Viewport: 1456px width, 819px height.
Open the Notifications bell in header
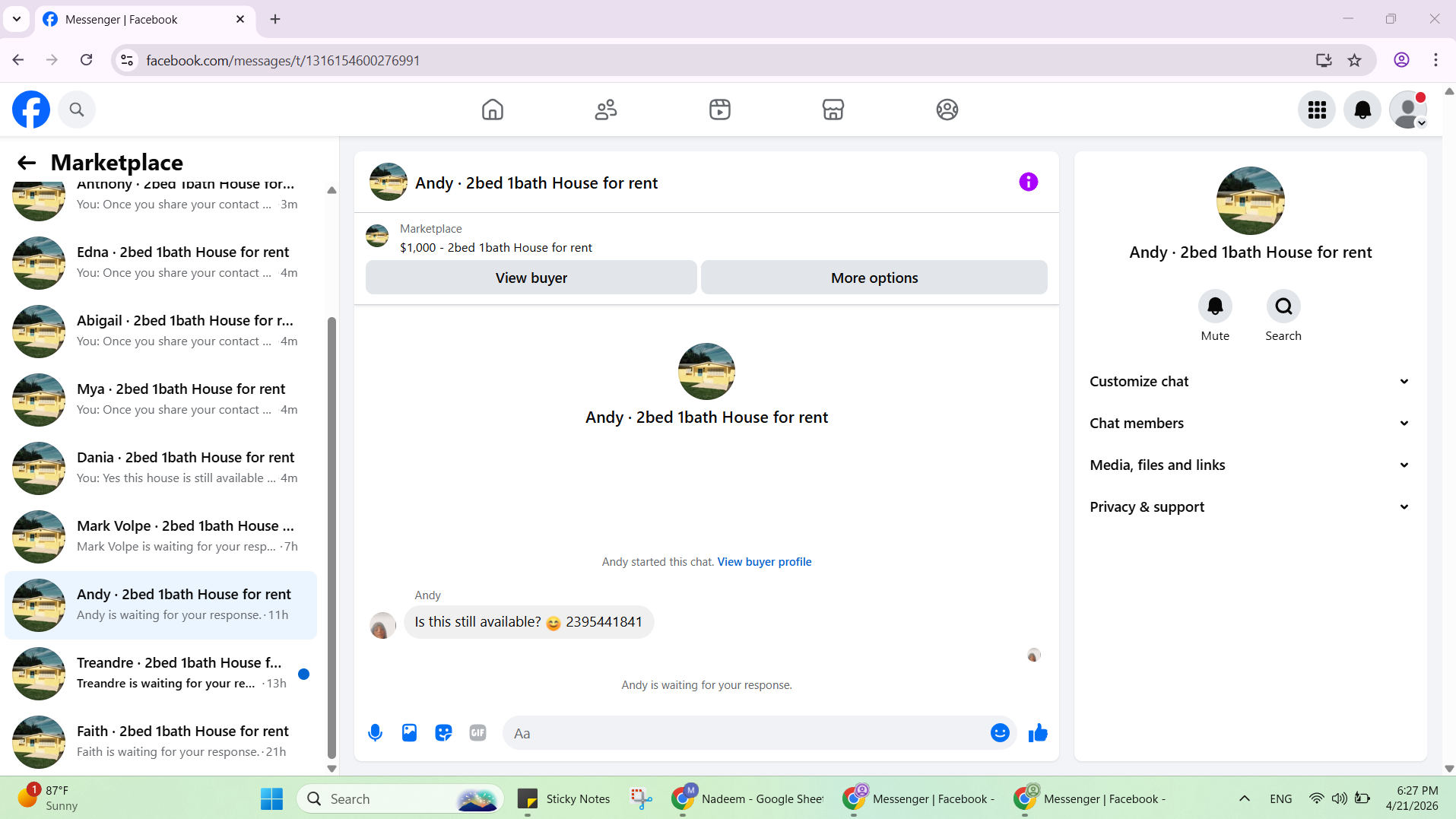(x=1362, y=110)
